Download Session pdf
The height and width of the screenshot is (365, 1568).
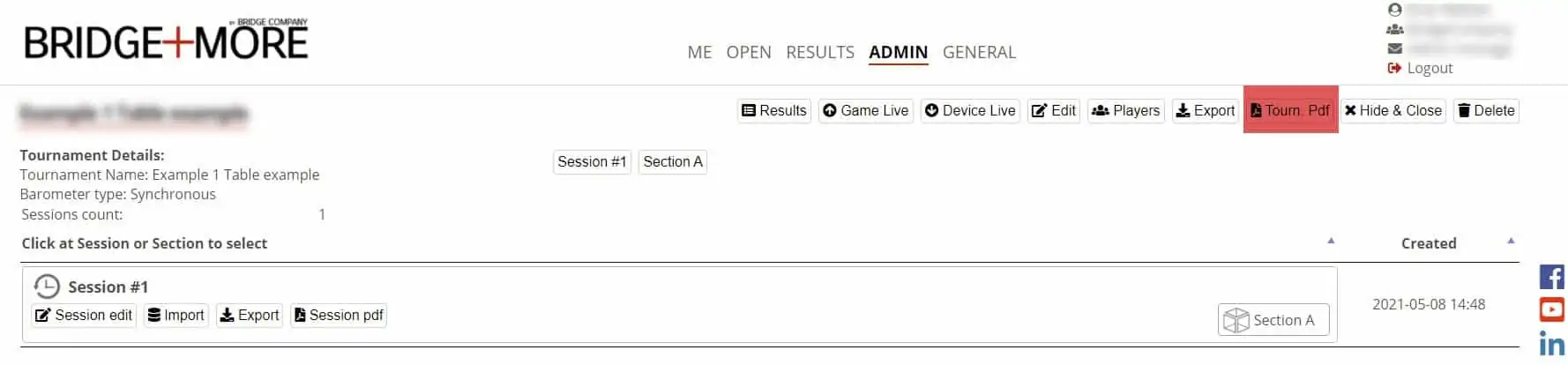pyautogui.click(x=339, y=315)
